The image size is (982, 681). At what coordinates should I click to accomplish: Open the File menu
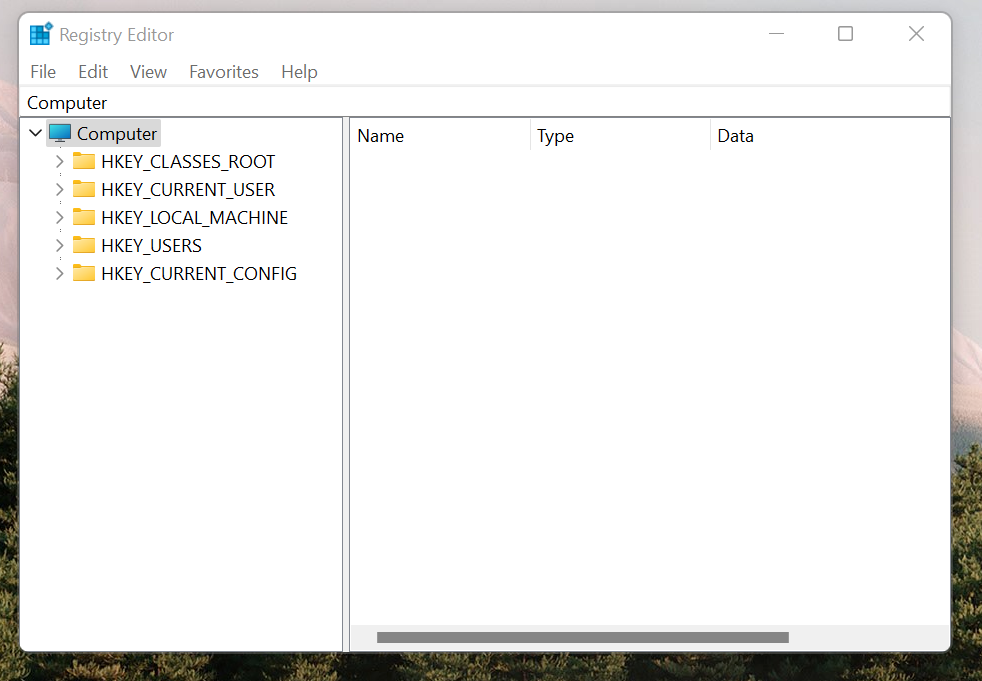43,72
